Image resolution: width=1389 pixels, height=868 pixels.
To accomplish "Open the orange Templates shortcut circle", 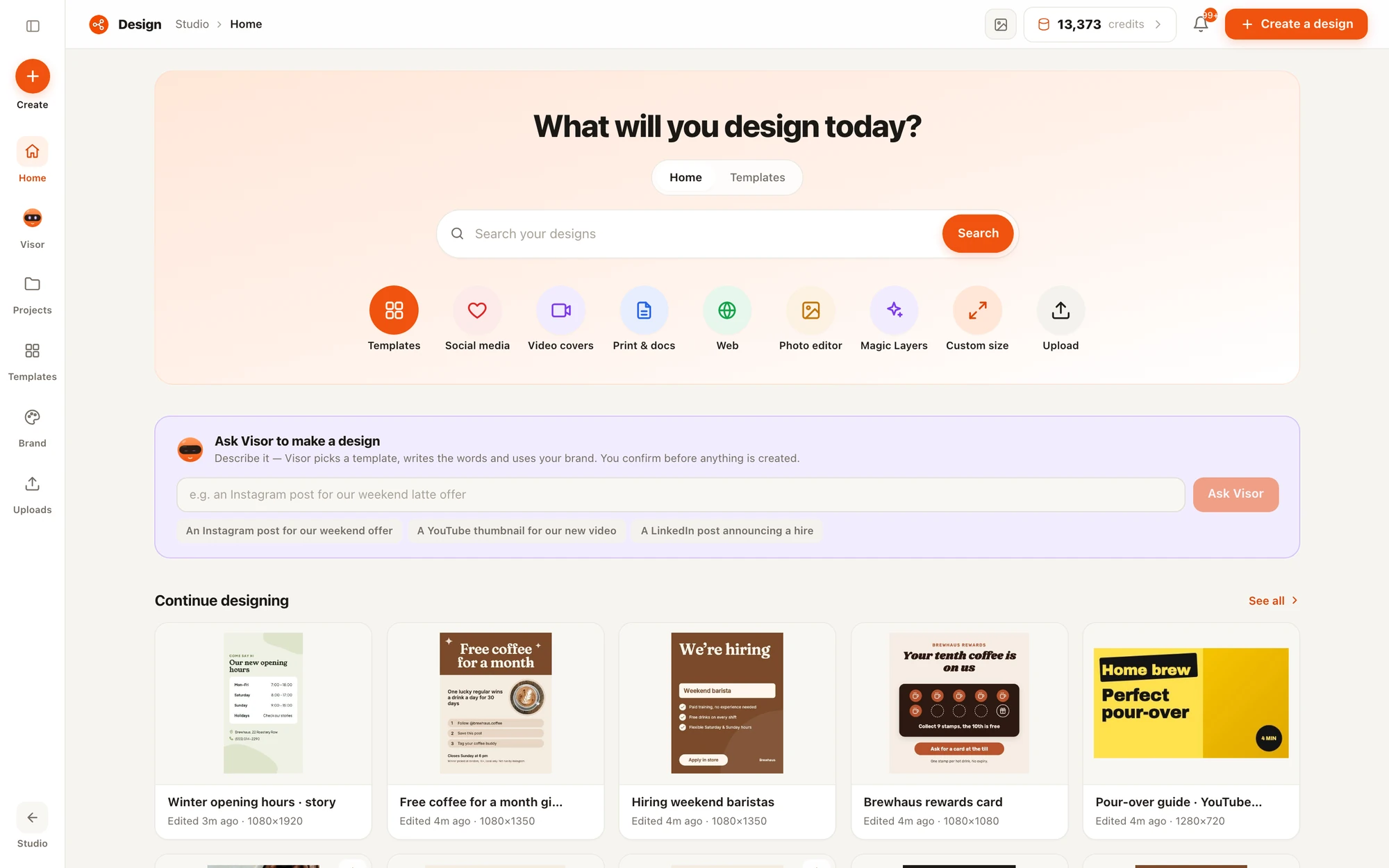I will point(394,310).
